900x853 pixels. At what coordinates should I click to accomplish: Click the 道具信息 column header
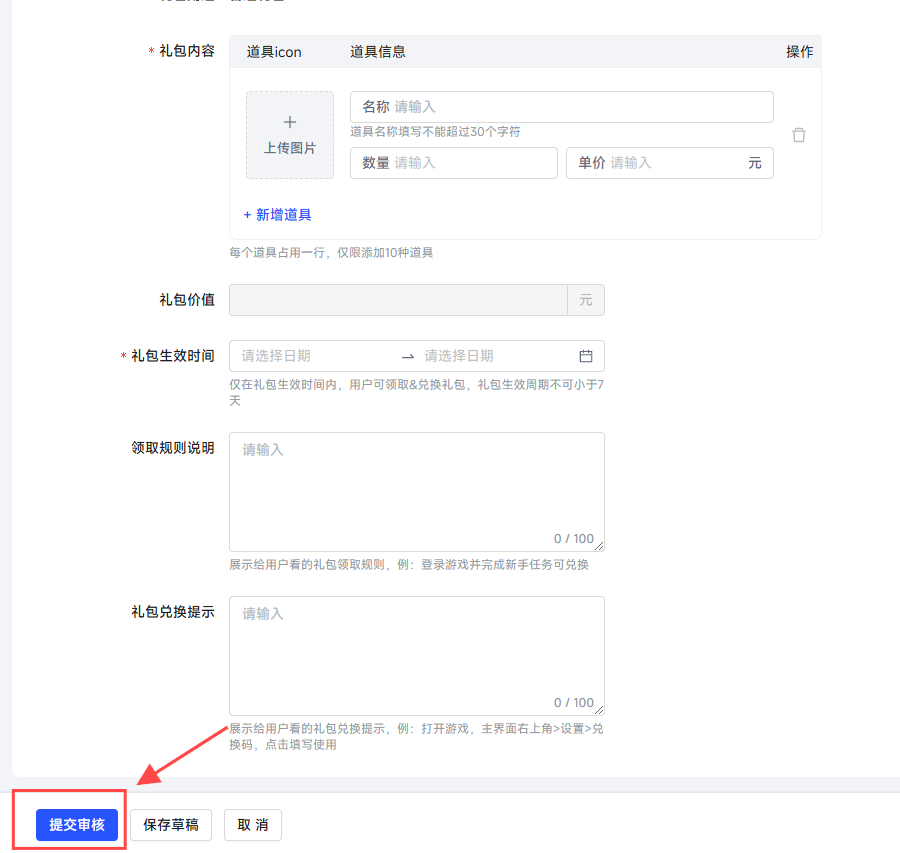[x=378, y=52]
